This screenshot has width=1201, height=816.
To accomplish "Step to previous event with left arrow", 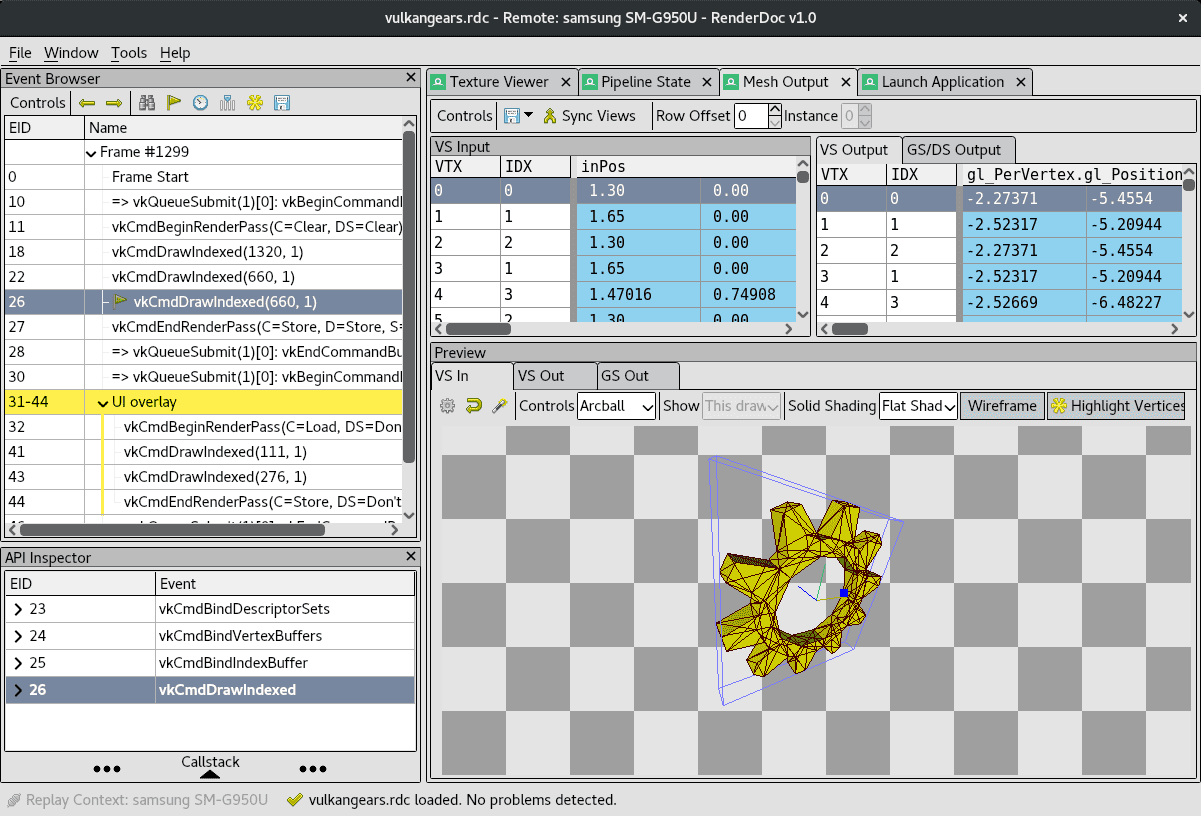I will tap(87, 103).
